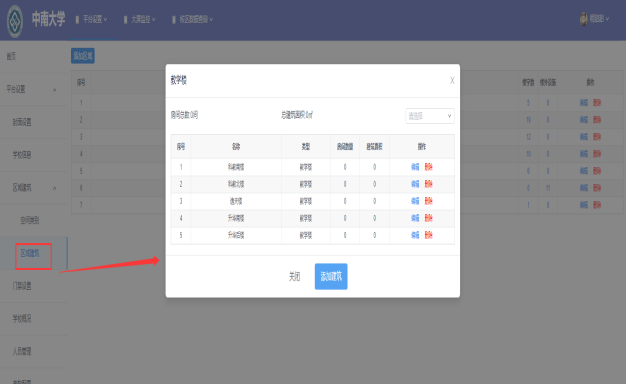Click the 名称 column header in dialog
The width and height of the screenshot is (626, 385).
pos(236,147)
